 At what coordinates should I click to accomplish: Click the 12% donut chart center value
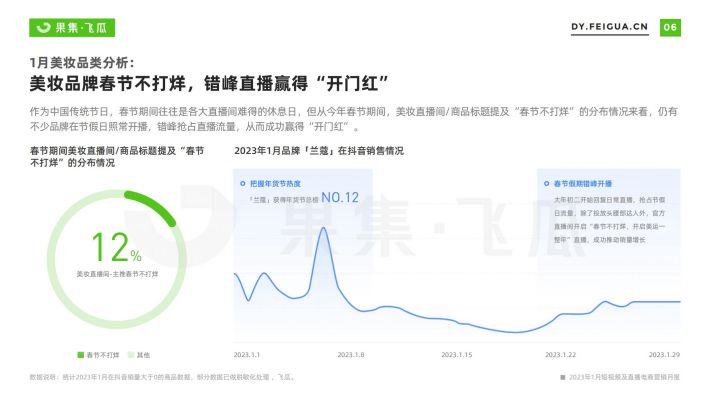coord(116,247)
